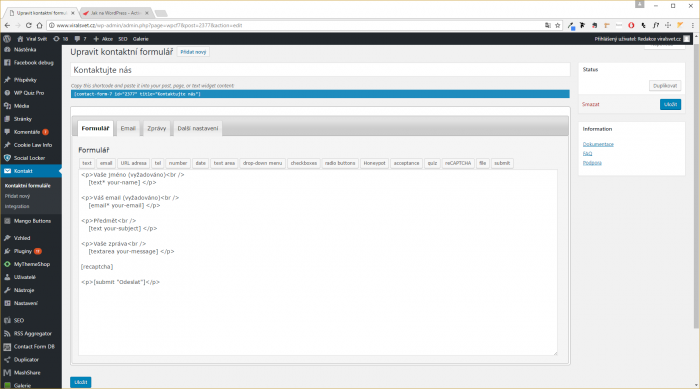The width and height of the screenshot is (700, 389).
Task: Open Pluginy plug icon in sidebar
Action: pos(7,251)
